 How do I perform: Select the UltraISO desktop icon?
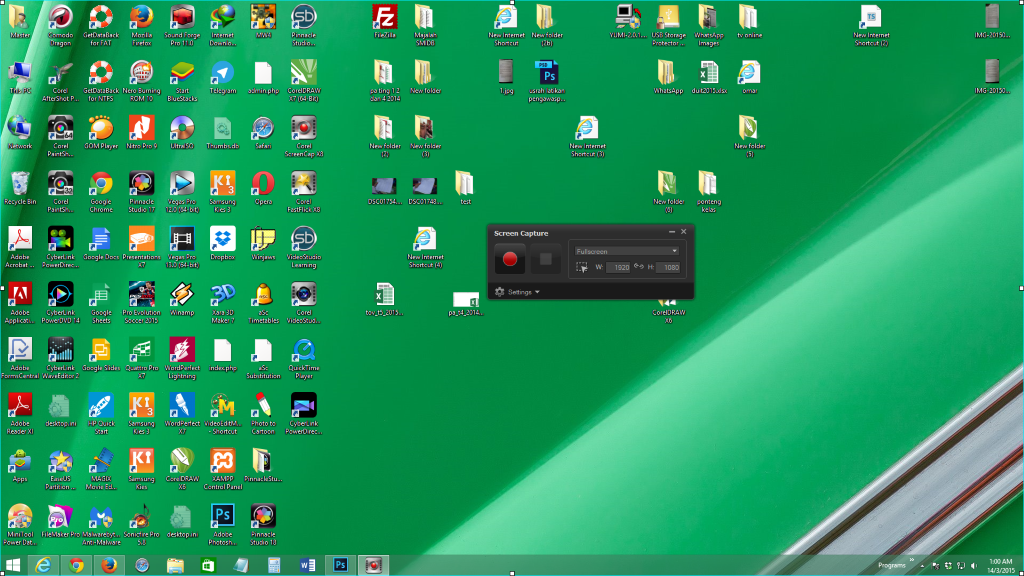tap(182, 133)
